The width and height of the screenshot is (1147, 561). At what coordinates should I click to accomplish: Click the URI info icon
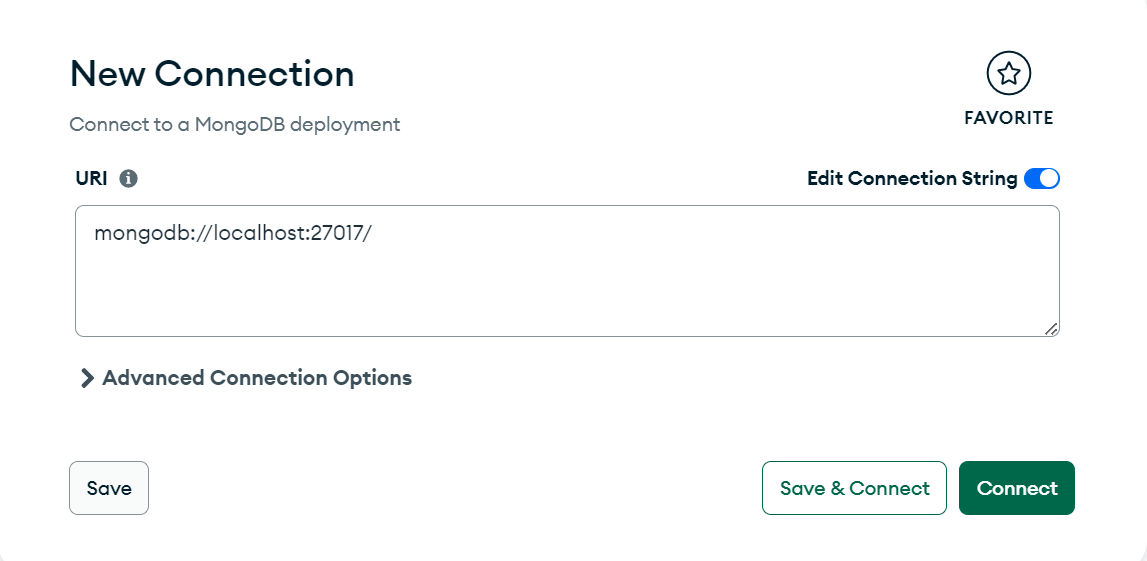click(128, 179)
